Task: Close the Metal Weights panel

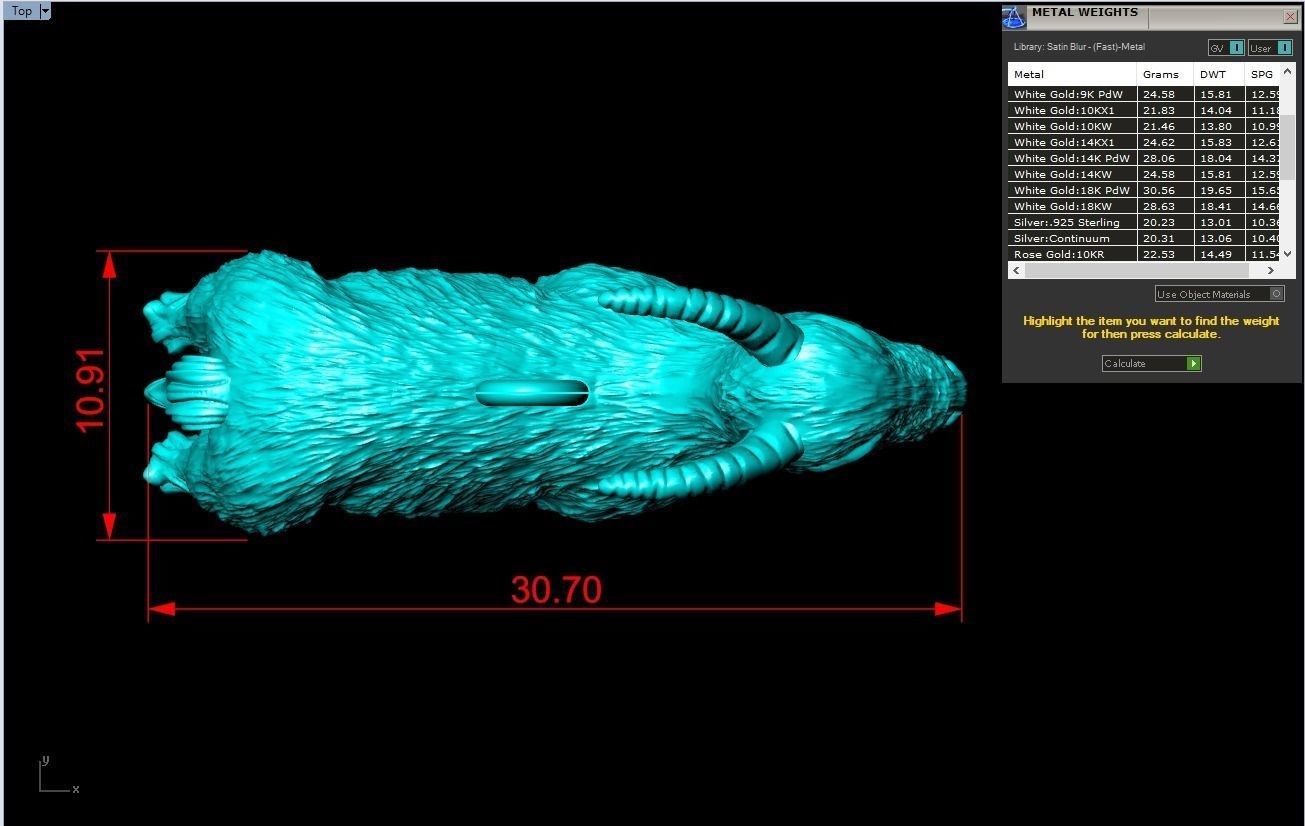Action: 1289,16
